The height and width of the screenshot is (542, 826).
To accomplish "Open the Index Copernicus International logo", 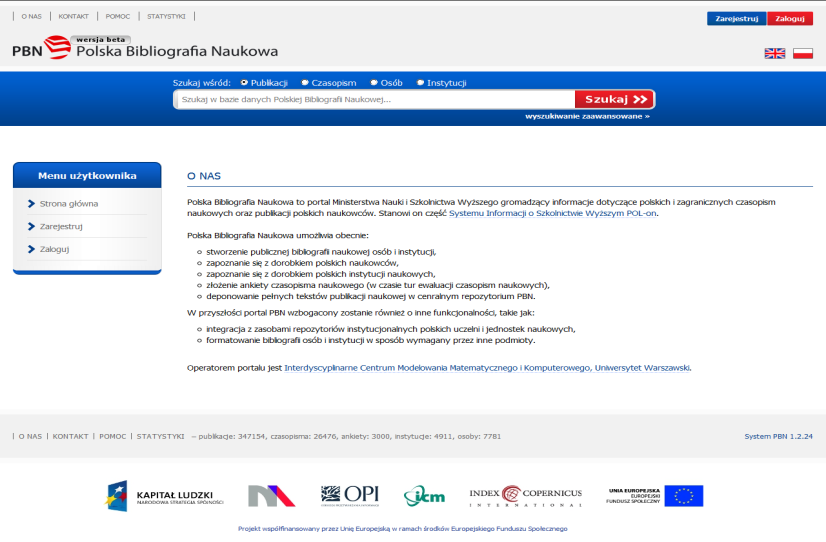I will pos(526,496).
